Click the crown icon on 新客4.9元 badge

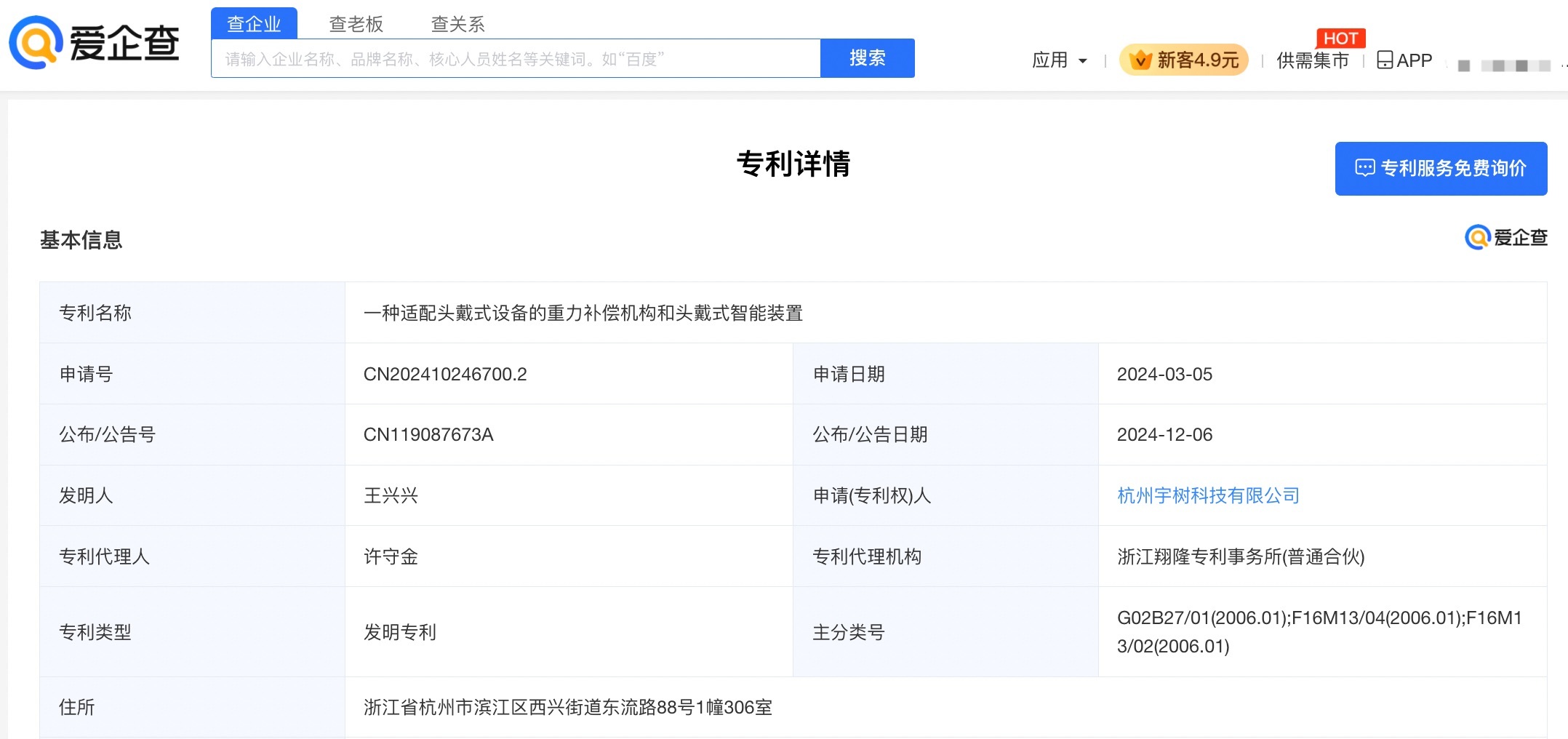1140,60
